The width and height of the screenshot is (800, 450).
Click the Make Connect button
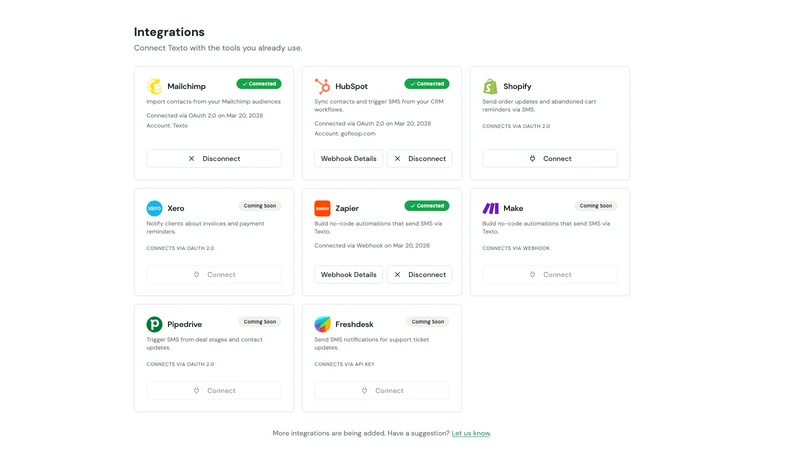[x=549, y=274]
